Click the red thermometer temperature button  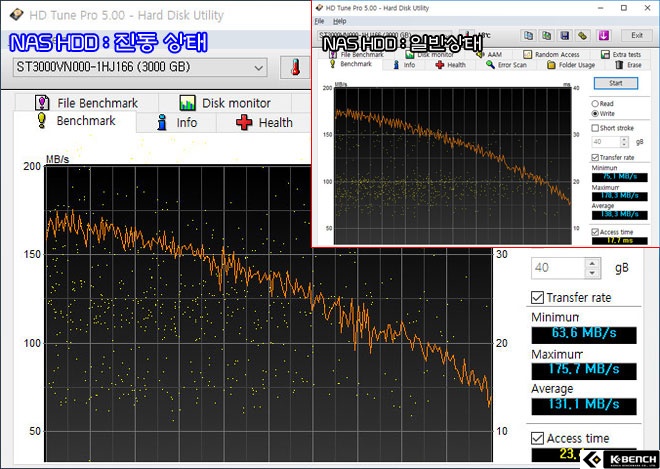[x=295, y=67]
